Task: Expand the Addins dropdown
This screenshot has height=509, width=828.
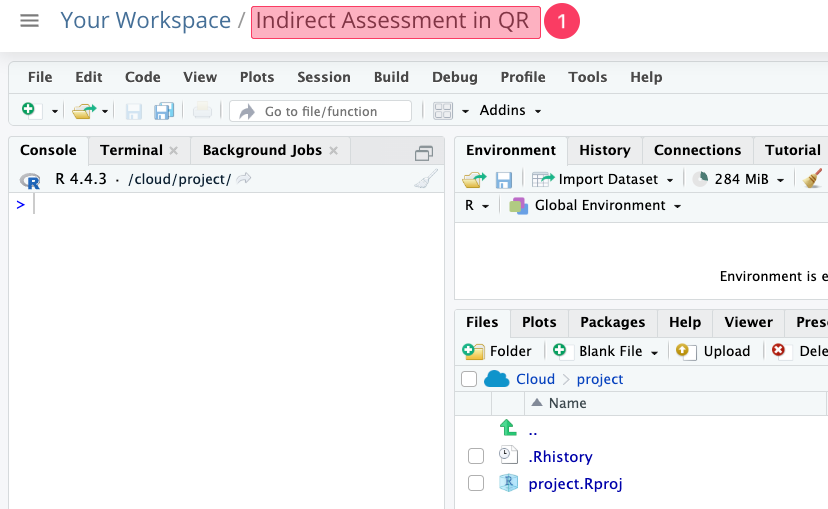Action: pyautogui.click(x=510, y=110)
